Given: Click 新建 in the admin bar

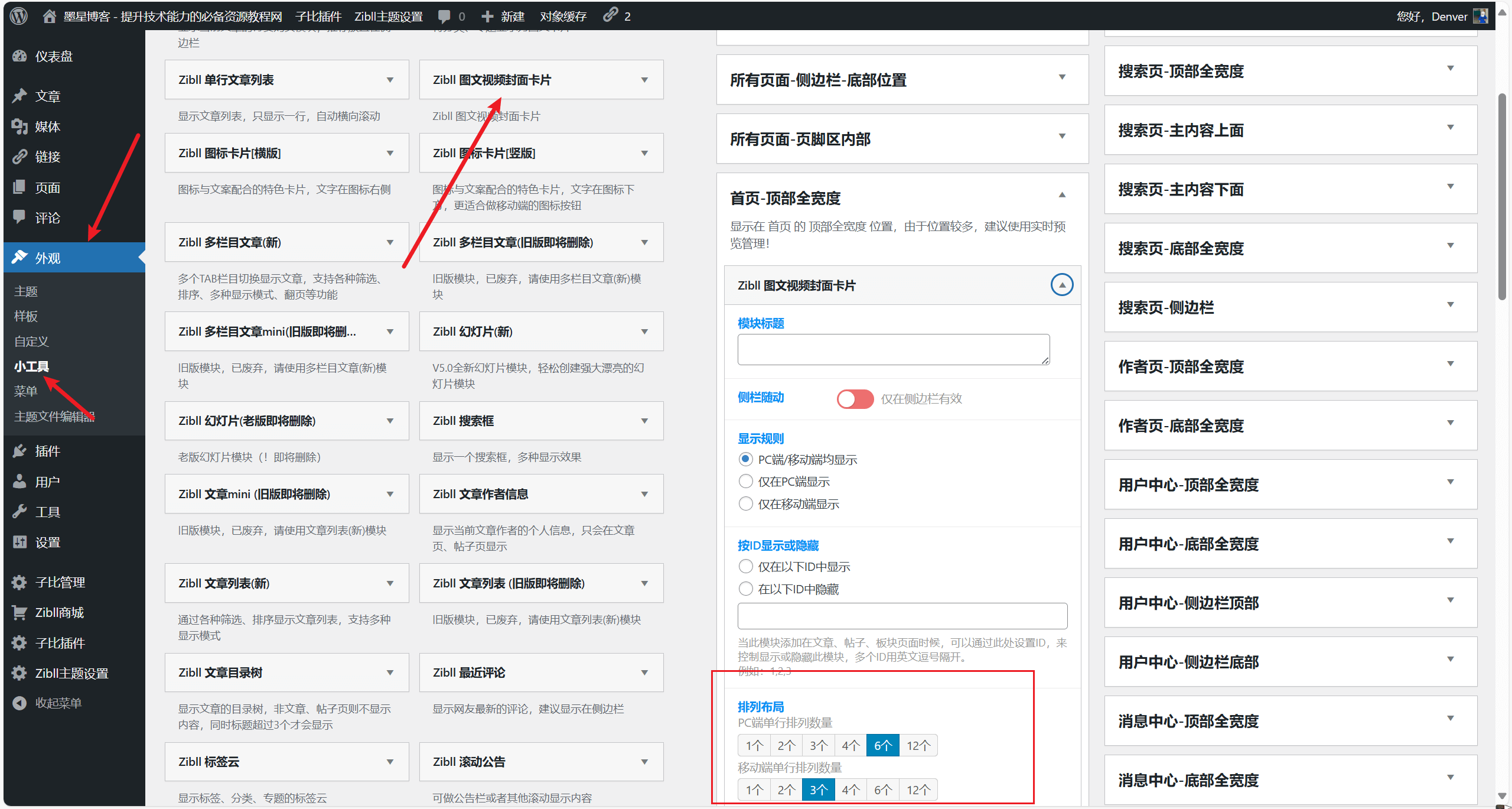Looking at the screenshot, I should click(x=512, y=16).
